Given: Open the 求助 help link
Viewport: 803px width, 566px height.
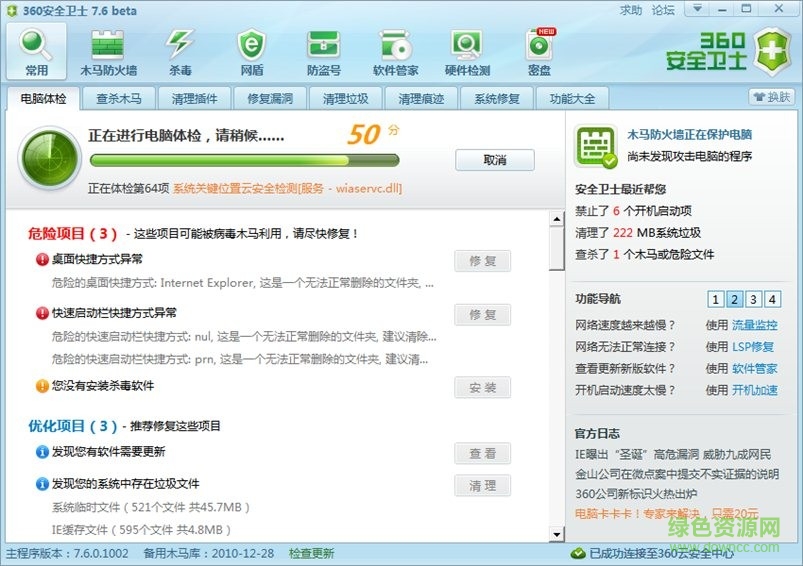Looking at the screenshot, I should (630, 10).
